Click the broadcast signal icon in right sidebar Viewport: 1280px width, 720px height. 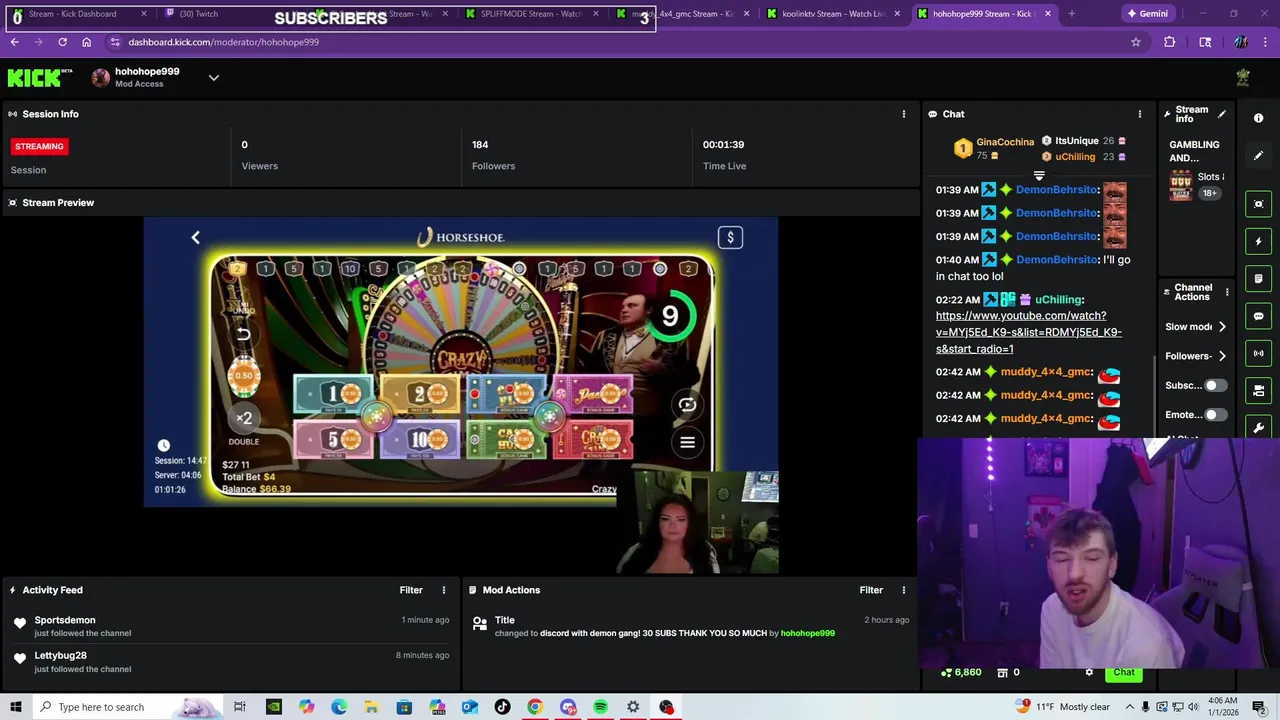[x=1259, y=353]
